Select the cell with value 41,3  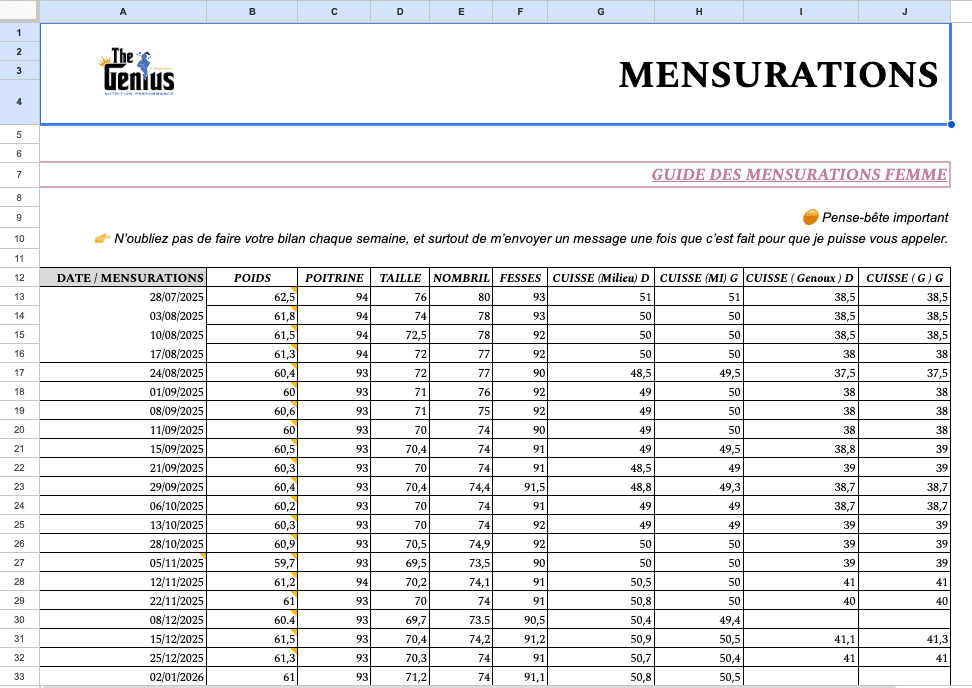pos(904,638)
